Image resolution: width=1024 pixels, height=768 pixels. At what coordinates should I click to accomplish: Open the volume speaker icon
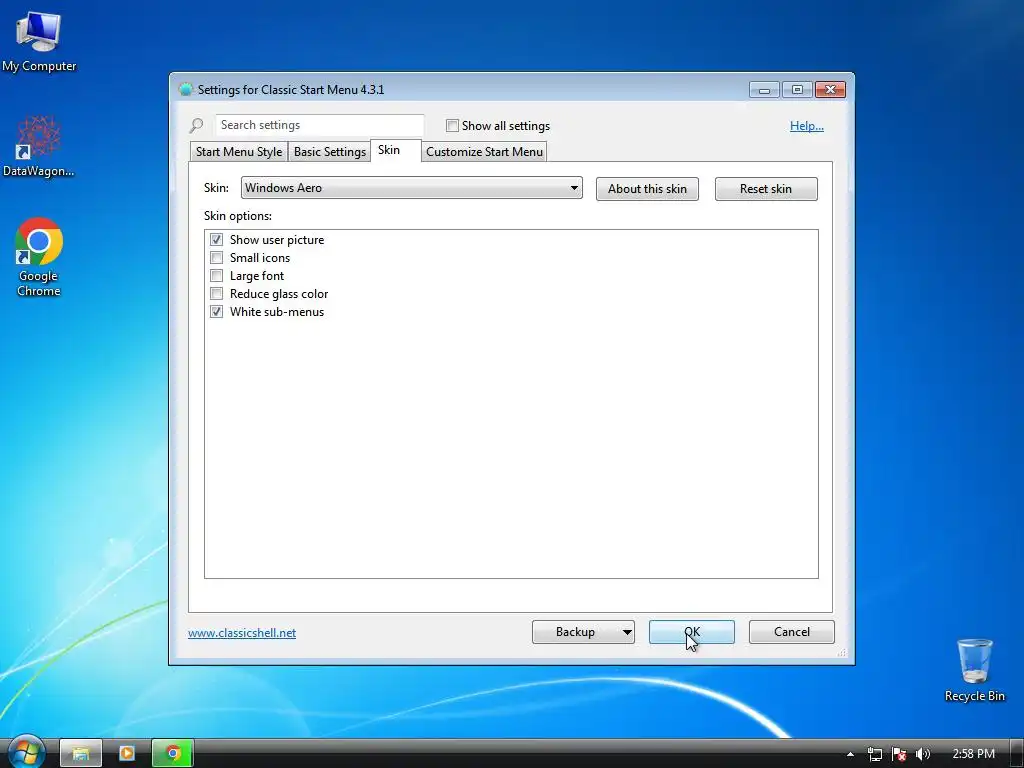coord(923,754)
